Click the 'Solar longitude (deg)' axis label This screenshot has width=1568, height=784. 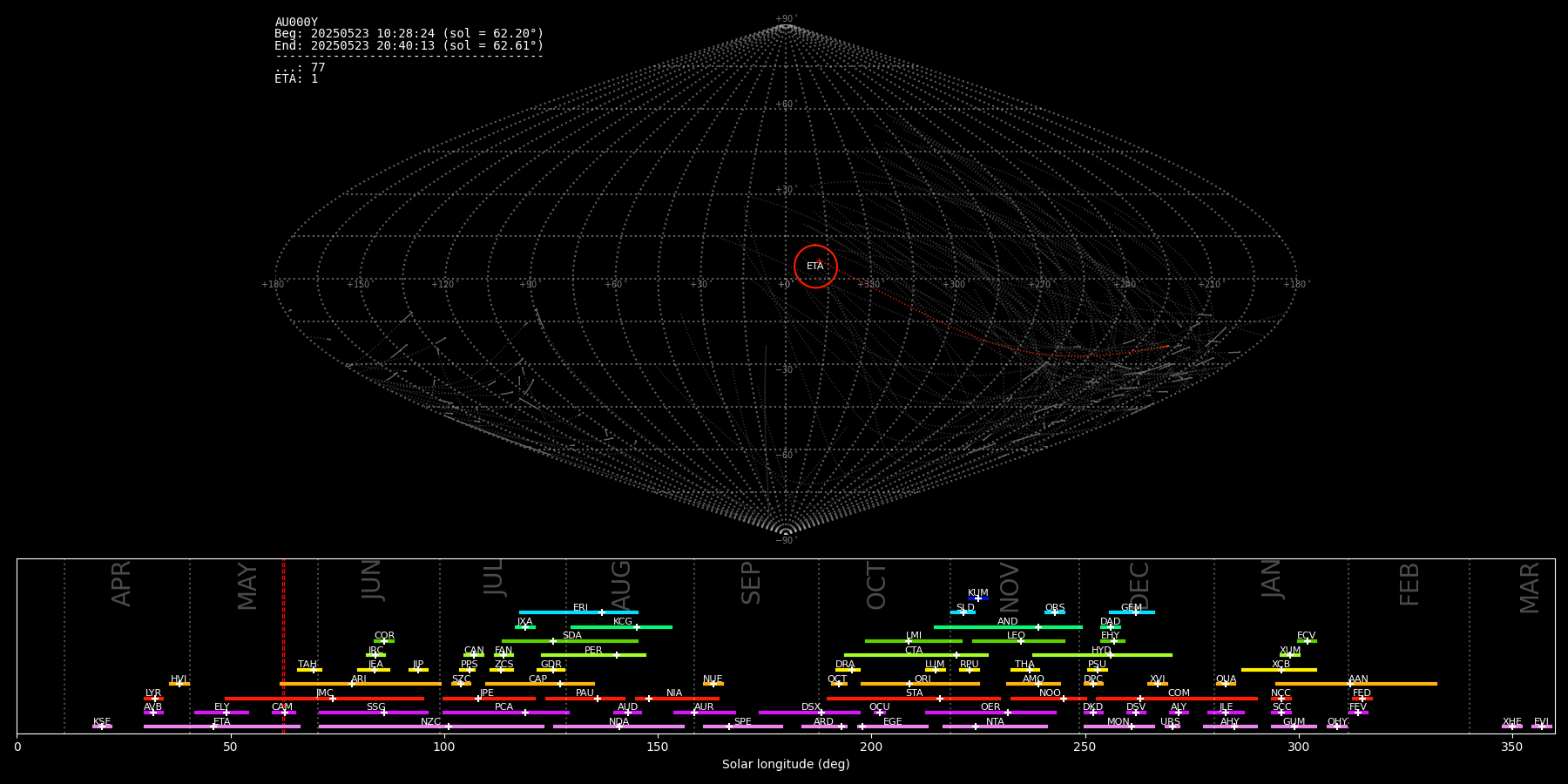point(786,765)
